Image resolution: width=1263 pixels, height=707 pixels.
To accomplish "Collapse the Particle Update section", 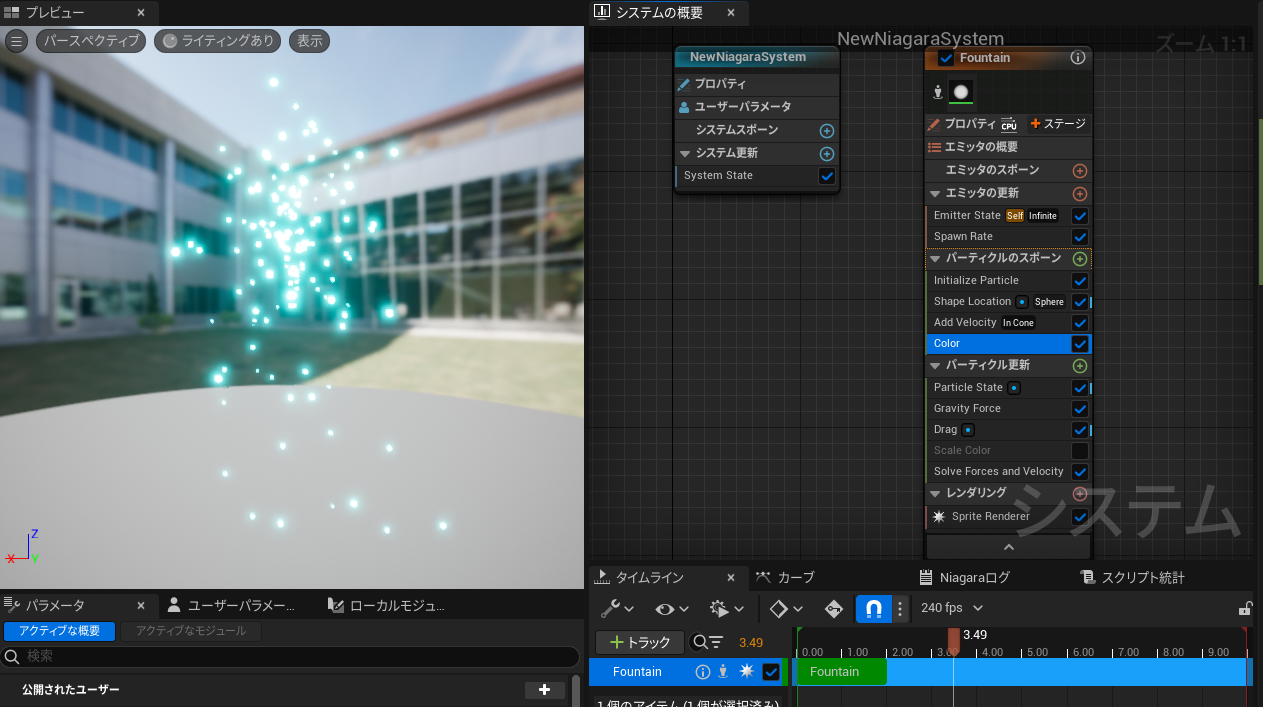I will tap(936, 366).
